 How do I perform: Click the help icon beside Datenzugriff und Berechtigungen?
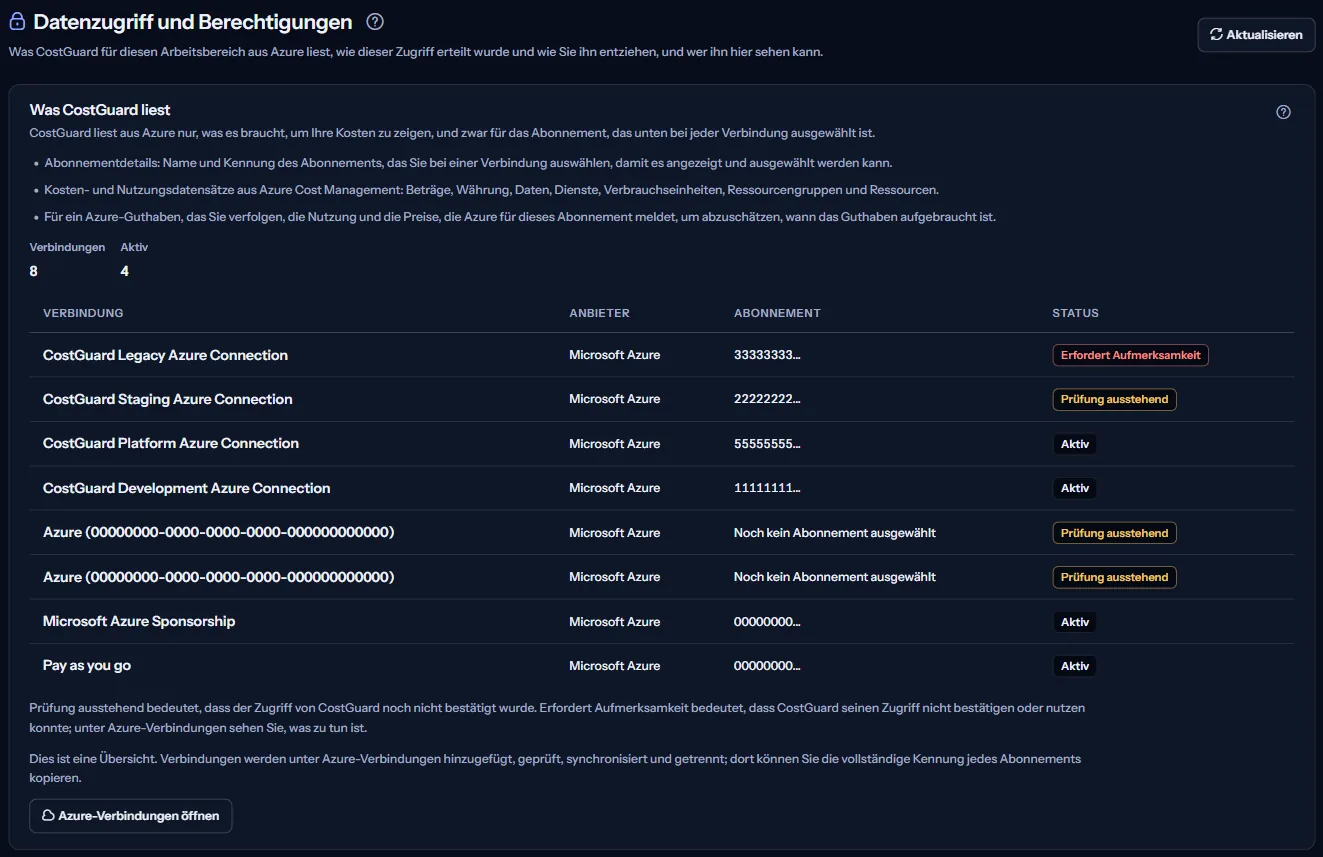[375, 21]
